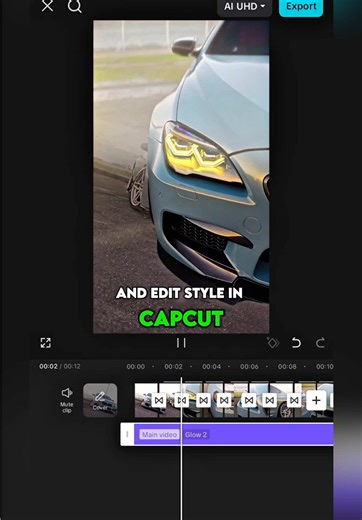Open the last transition icon before the plus button
The height and width of the screenshot is (520, 362).
click(294, 400)
